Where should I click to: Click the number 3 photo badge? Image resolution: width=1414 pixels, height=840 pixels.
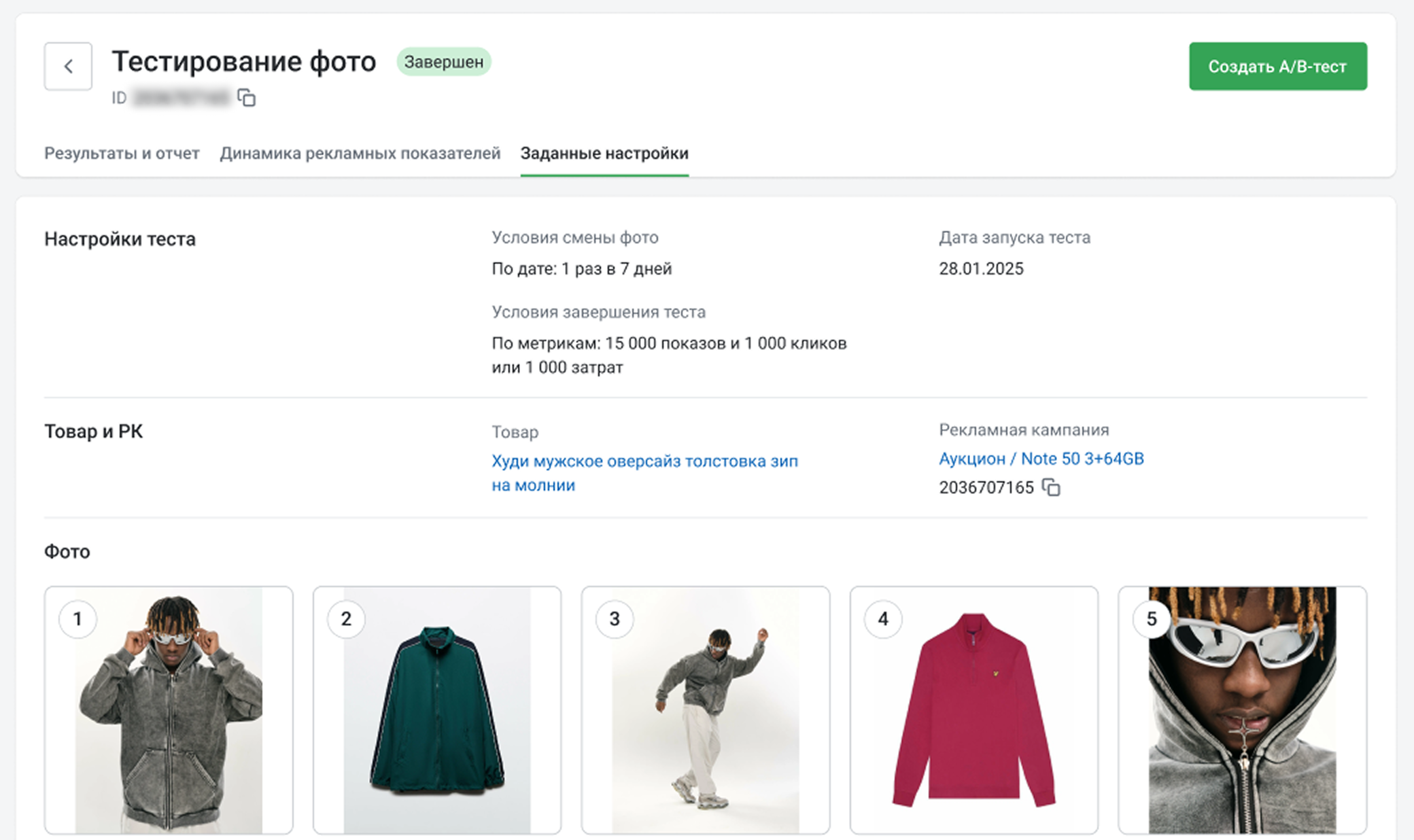615,619
